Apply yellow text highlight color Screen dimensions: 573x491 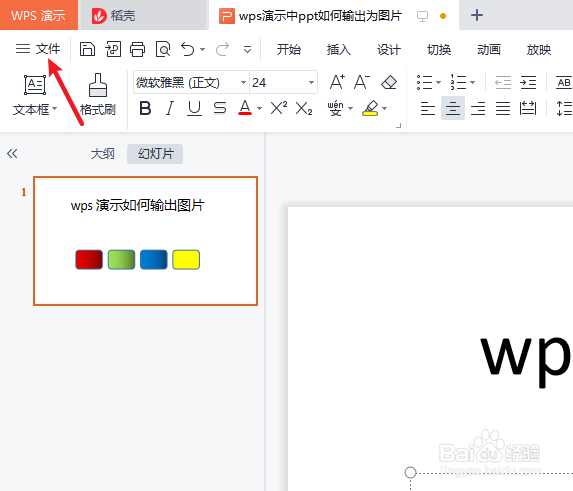370,108
